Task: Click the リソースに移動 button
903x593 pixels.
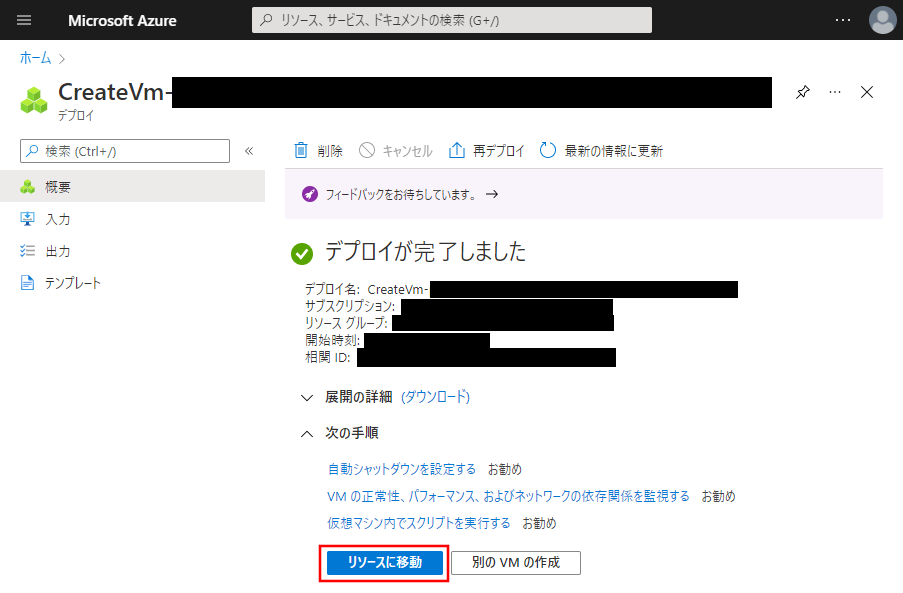Action: click(385, 562)
